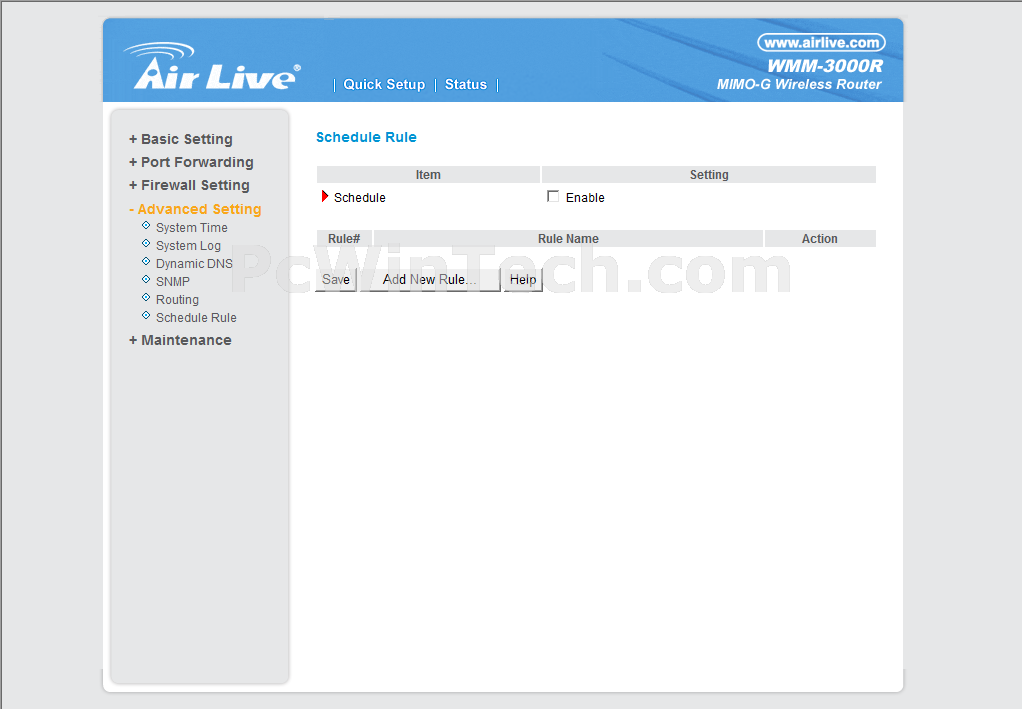Open the Status page
Screen dimensions: 1022x709
click(x=465, y=85)
